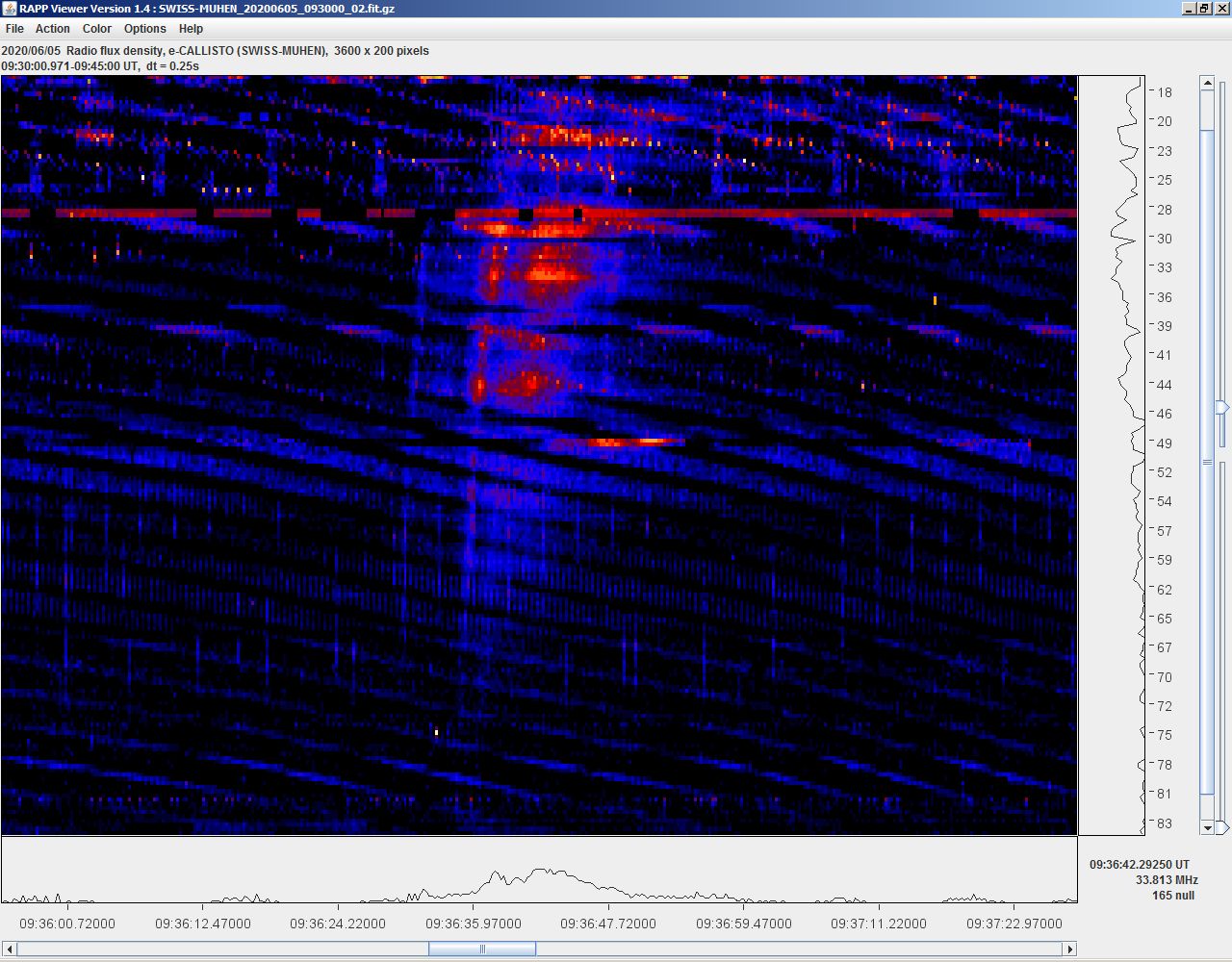Click the 83 MHz frequency axis label
This screenshot has width=1232, height=962.
tap(1165, 823)
